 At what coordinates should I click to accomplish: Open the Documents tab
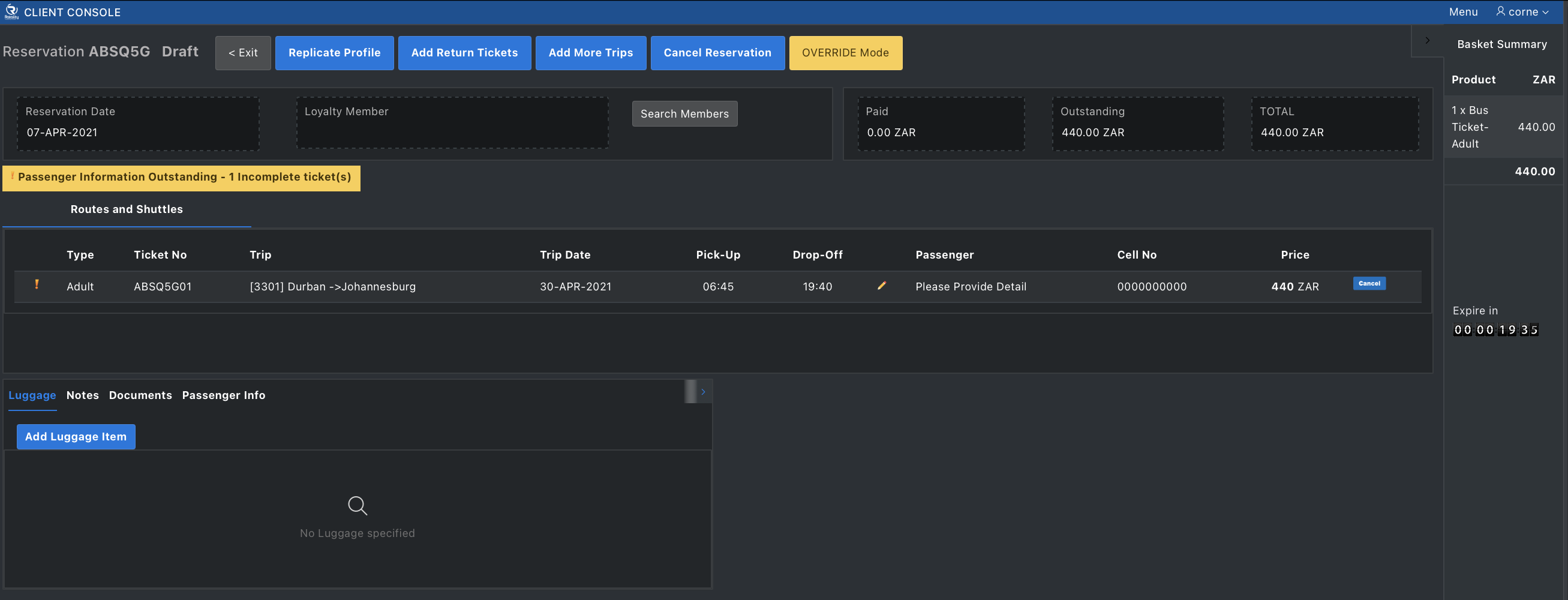pyautogui.click(x=140, y=395)
